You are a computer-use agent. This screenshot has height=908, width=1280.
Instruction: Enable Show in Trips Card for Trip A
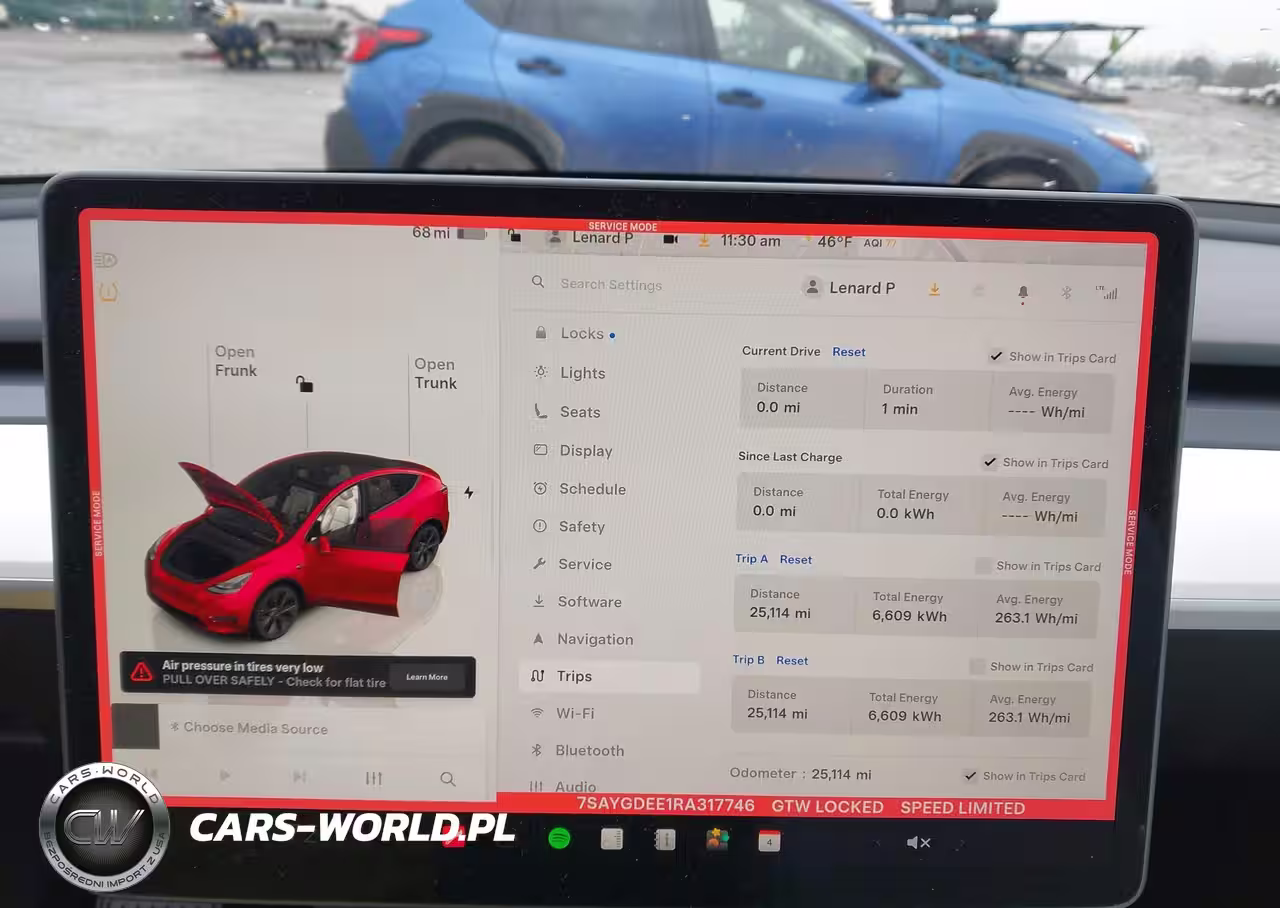pos(983,566)
